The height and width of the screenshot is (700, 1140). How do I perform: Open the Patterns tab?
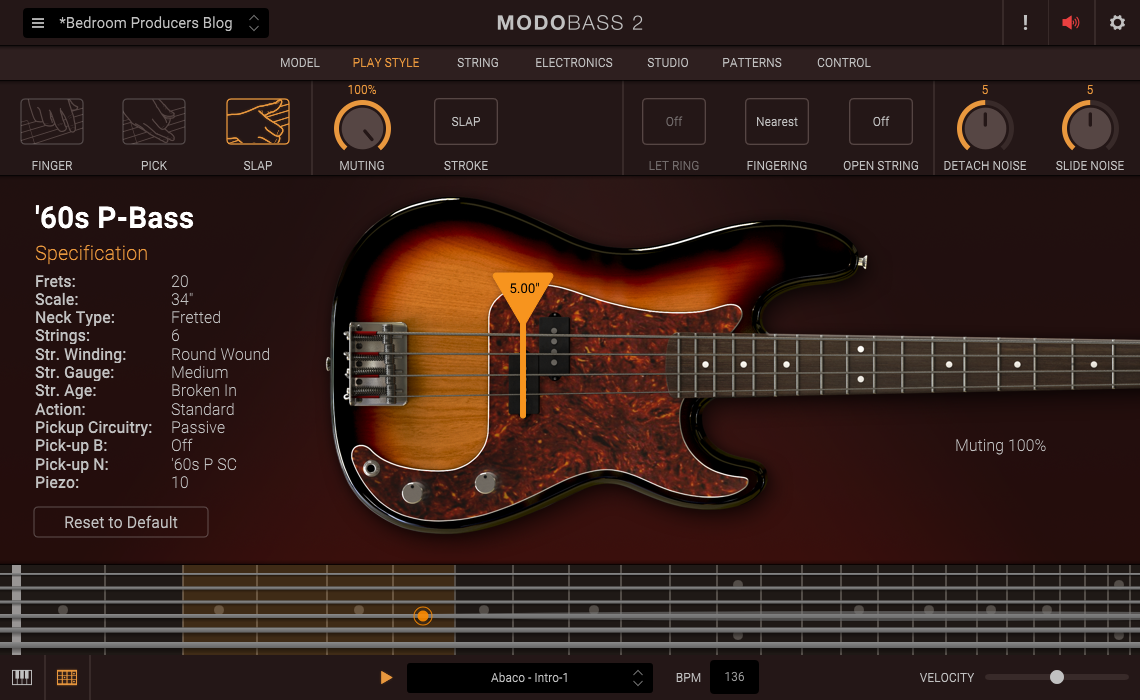click(x=752, y=63)
